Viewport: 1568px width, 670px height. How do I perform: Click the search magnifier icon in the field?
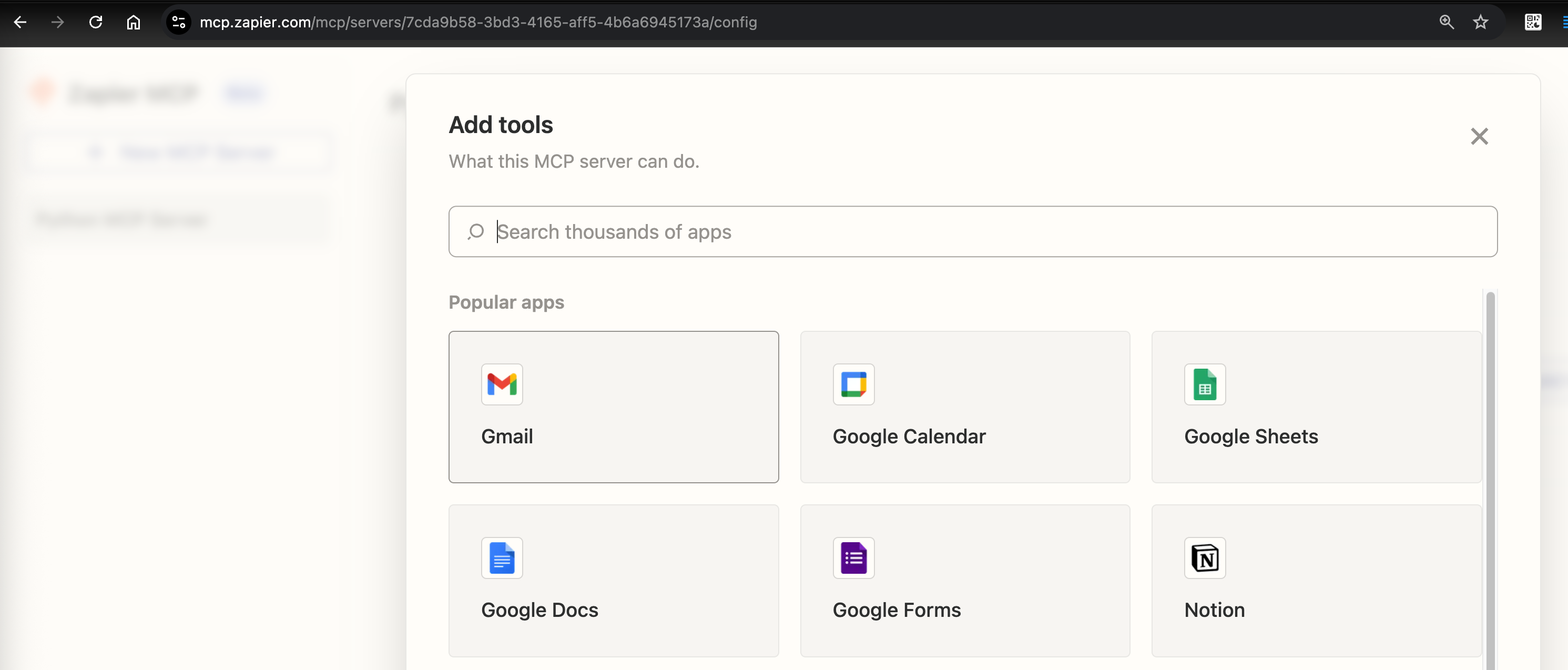[x=475, y=232]
